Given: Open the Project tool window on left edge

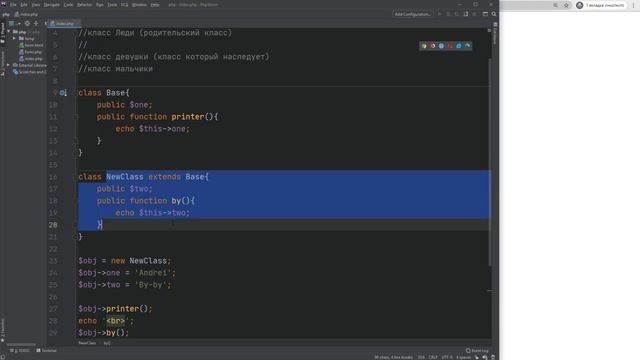Looking at the screenshot, I should coord(2,34).
